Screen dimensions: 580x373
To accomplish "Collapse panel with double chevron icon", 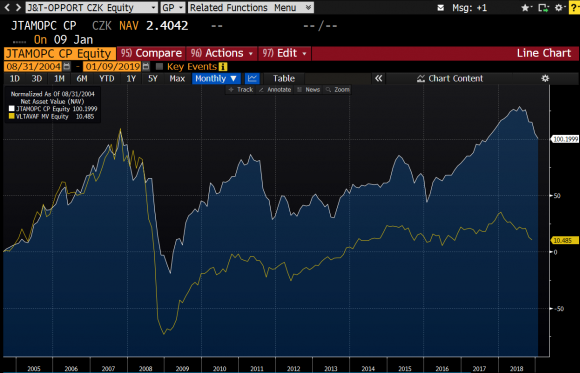I will pyautogui.click(x=378, y=78).
